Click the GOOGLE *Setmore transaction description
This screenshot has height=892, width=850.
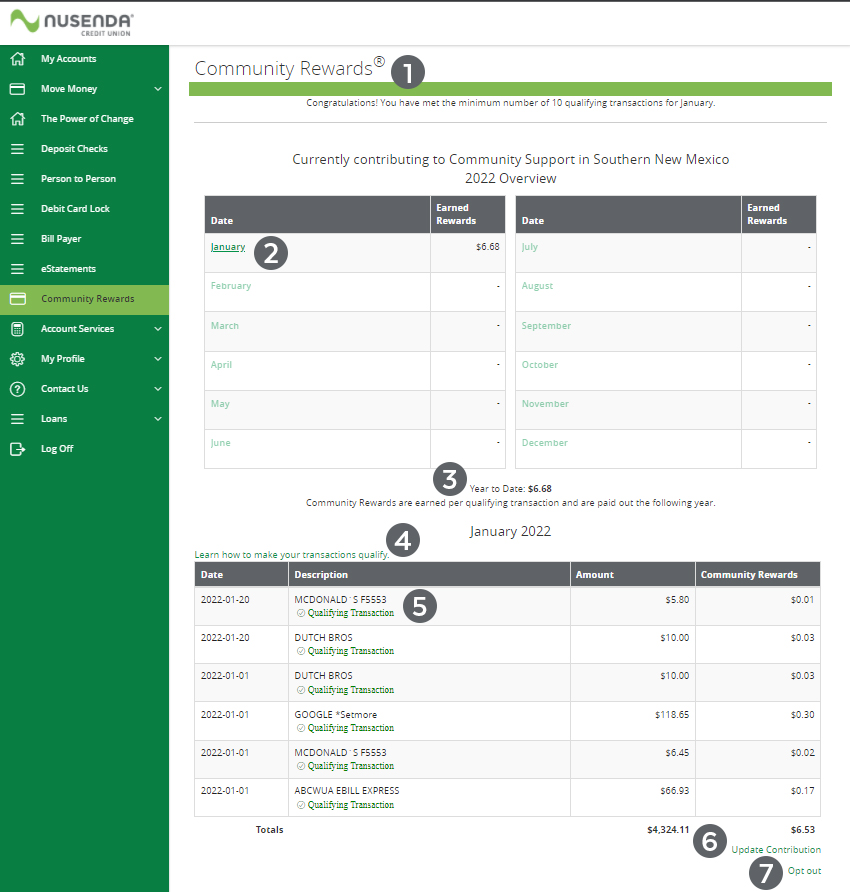tap(336, 715)
